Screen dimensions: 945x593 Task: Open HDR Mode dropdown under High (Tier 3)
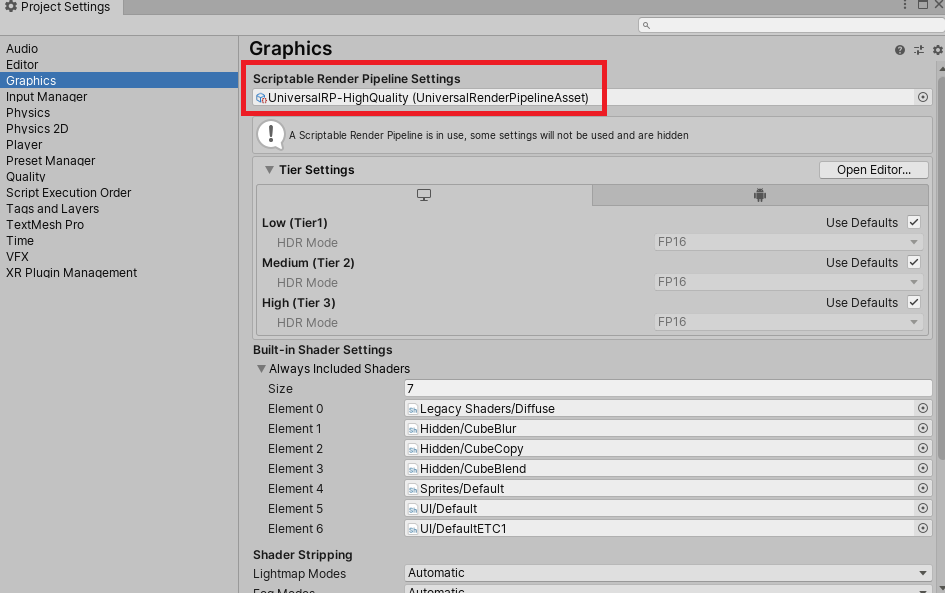point(788,322)
